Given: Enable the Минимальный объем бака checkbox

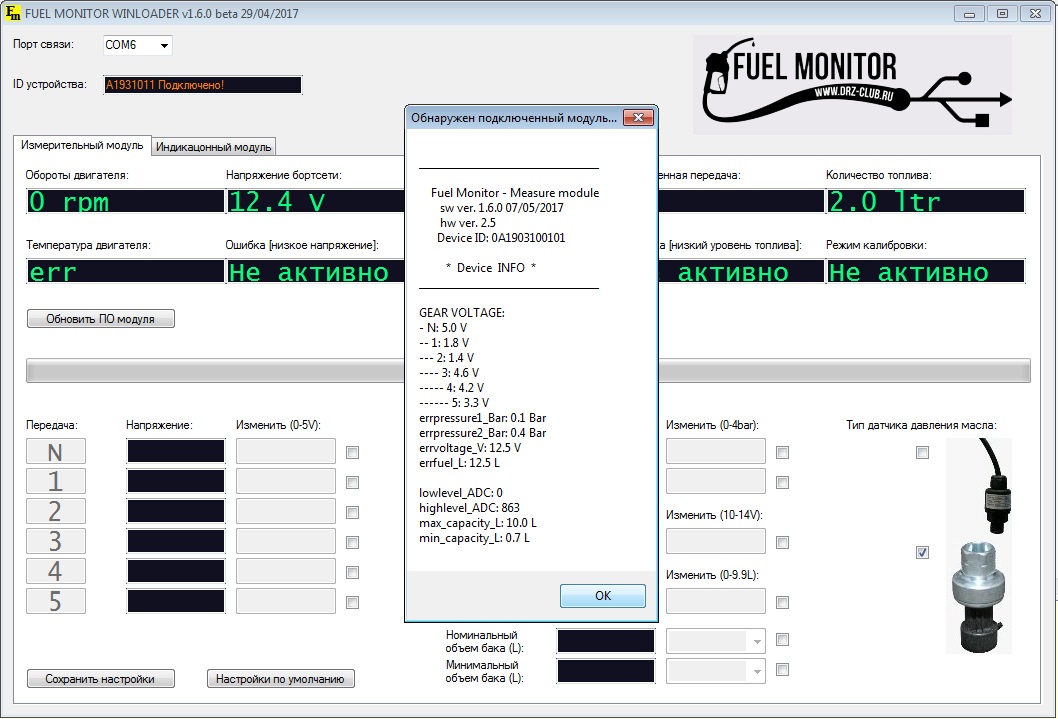Looking at the screenshot, I should 783,670.
